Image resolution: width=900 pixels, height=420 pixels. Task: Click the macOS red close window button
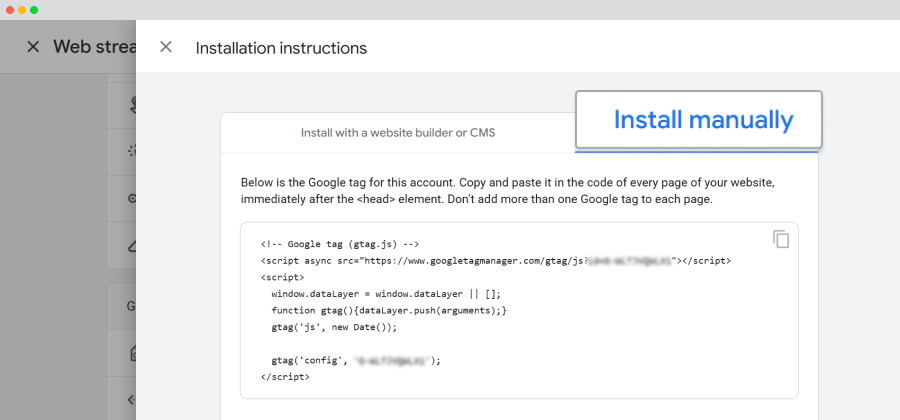point(10,10)
